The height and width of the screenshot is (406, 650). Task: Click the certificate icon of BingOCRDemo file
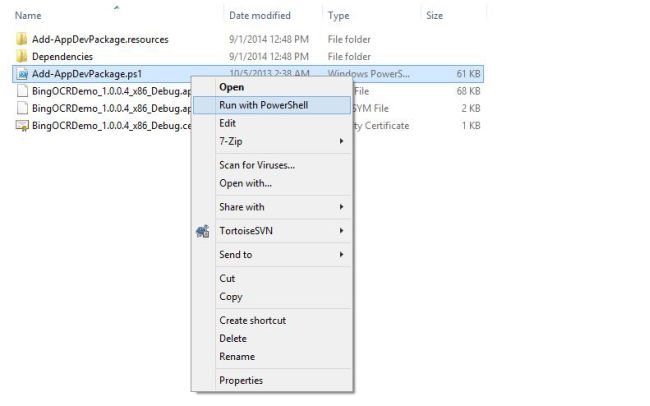[22, 125]
